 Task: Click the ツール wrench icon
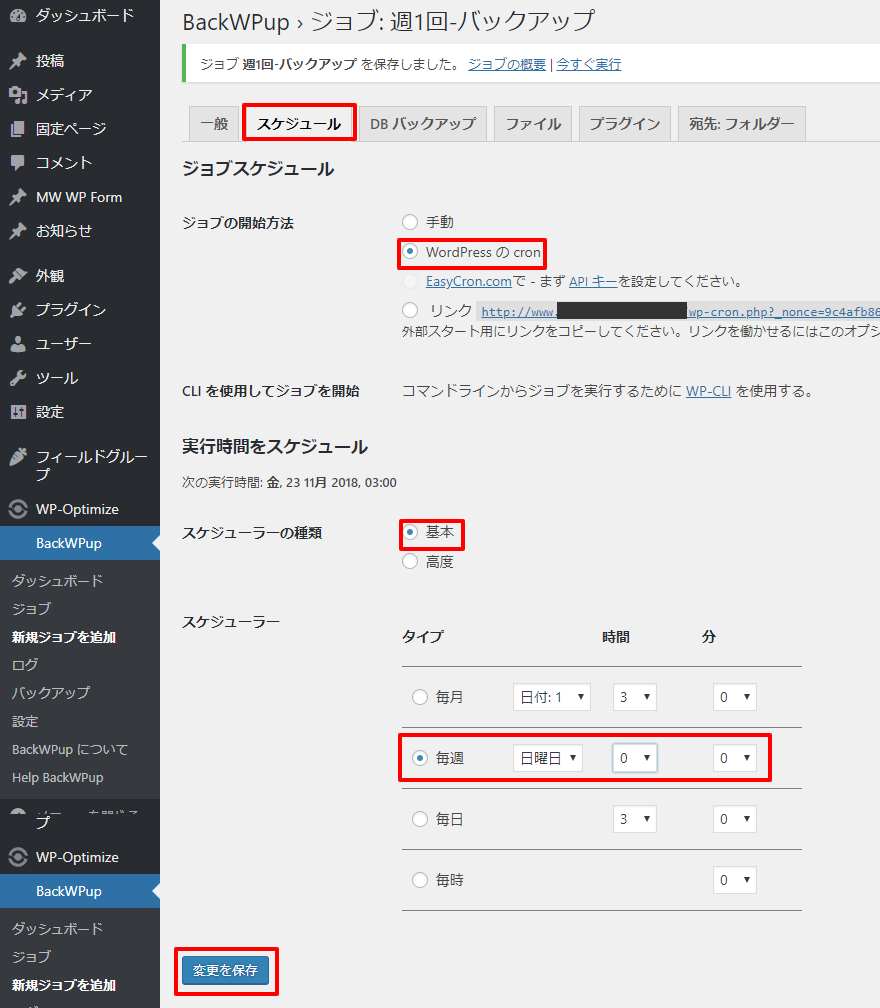click(18, 378)
